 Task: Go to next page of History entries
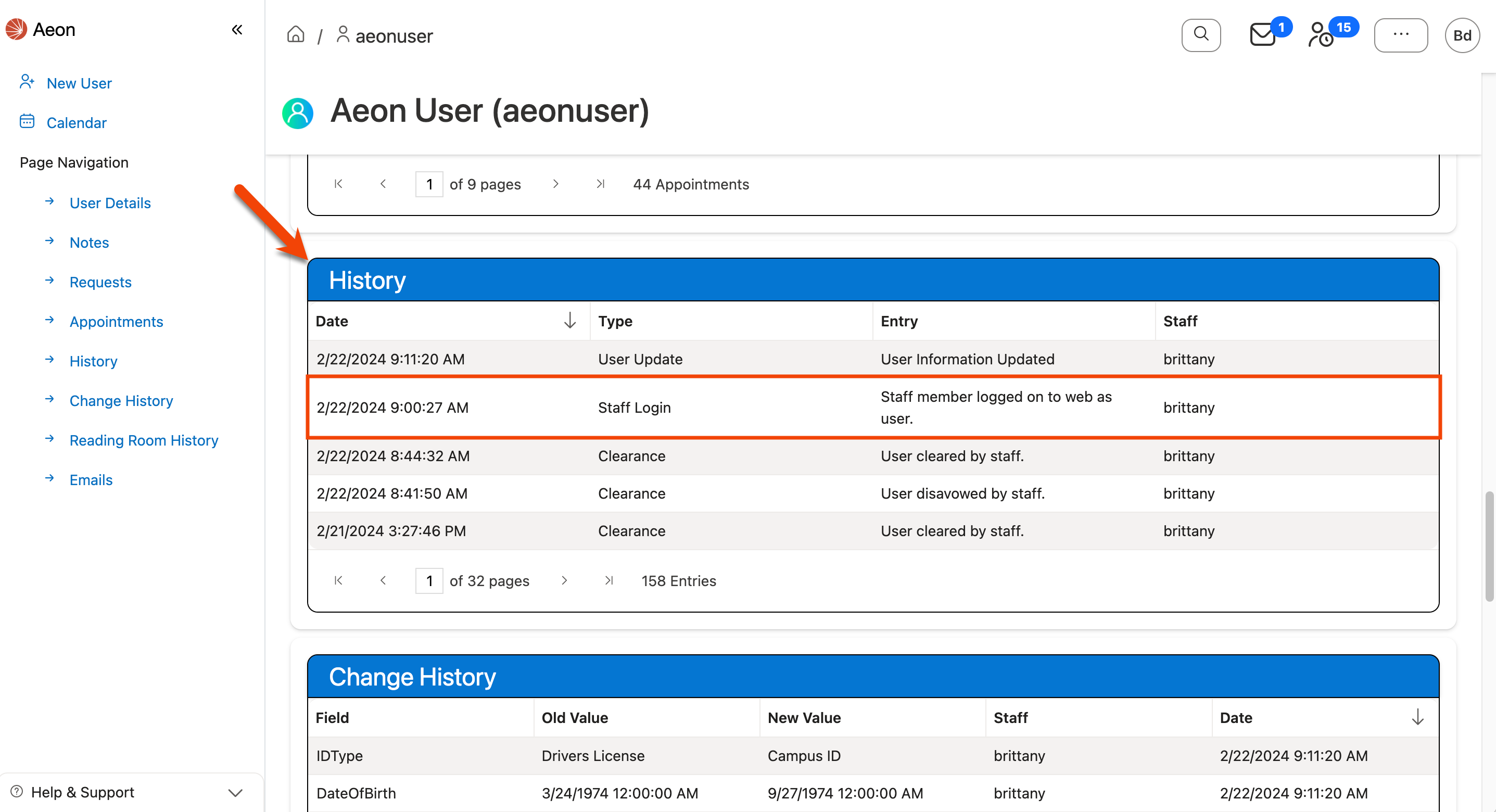[x=564, y=580]
